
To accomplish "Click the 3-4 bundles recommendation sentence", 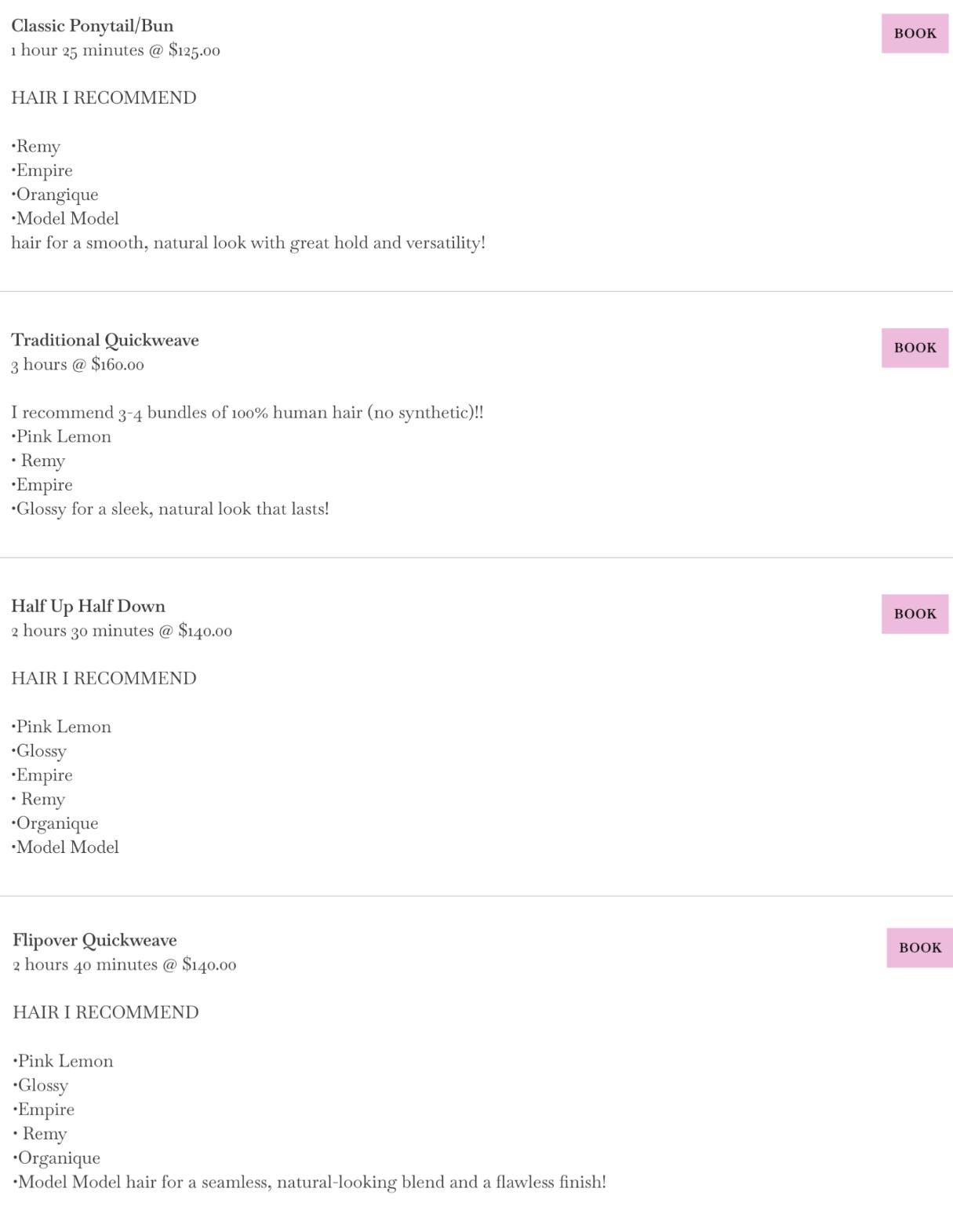I will click(x=247, y=413).
